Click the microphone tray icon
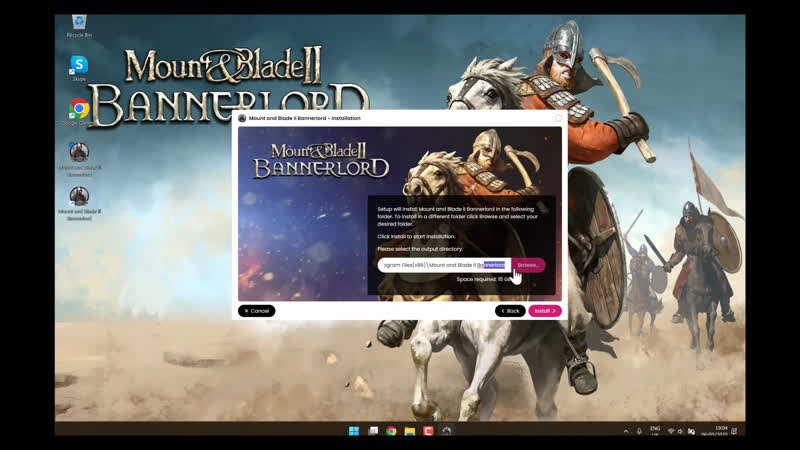The width and height of the screenshot is (800, 450). pyautogui.click(x=639, y=431)
